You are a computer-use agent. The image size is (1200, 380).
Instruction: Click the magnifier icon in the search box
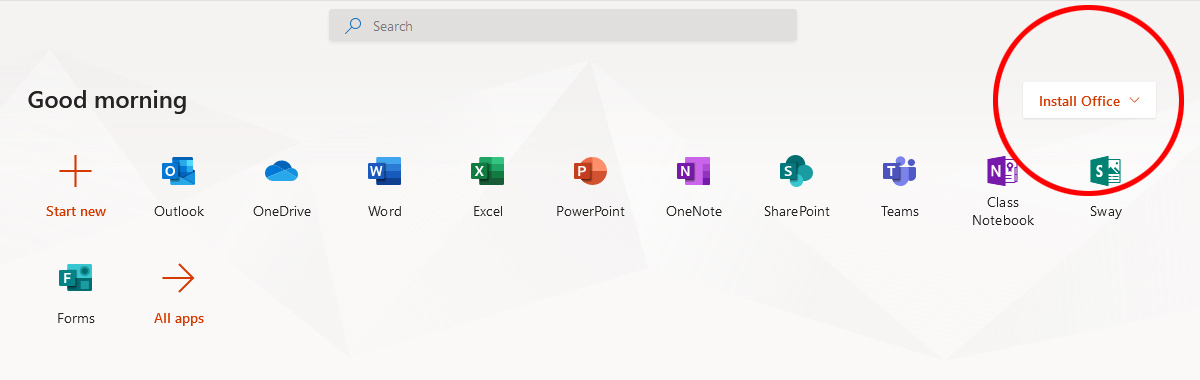pyautogui.click(x=353, y=26)
